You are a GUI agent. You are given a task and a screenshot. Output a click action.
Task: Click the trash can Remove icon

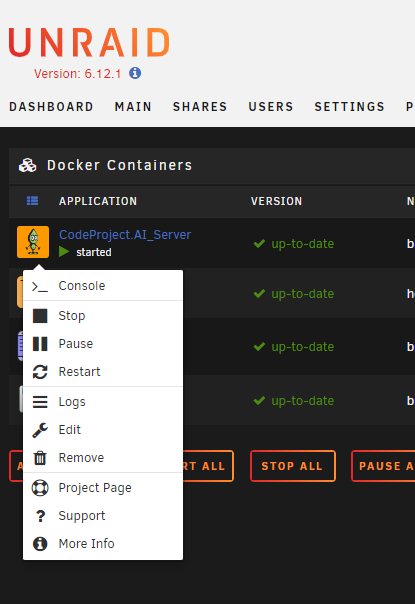(x=40, y=458)
